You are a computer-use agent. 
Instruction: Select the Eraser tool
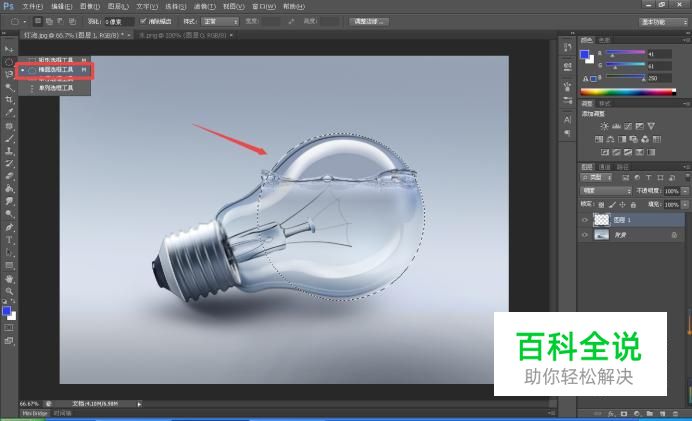[x=9, y=176]
